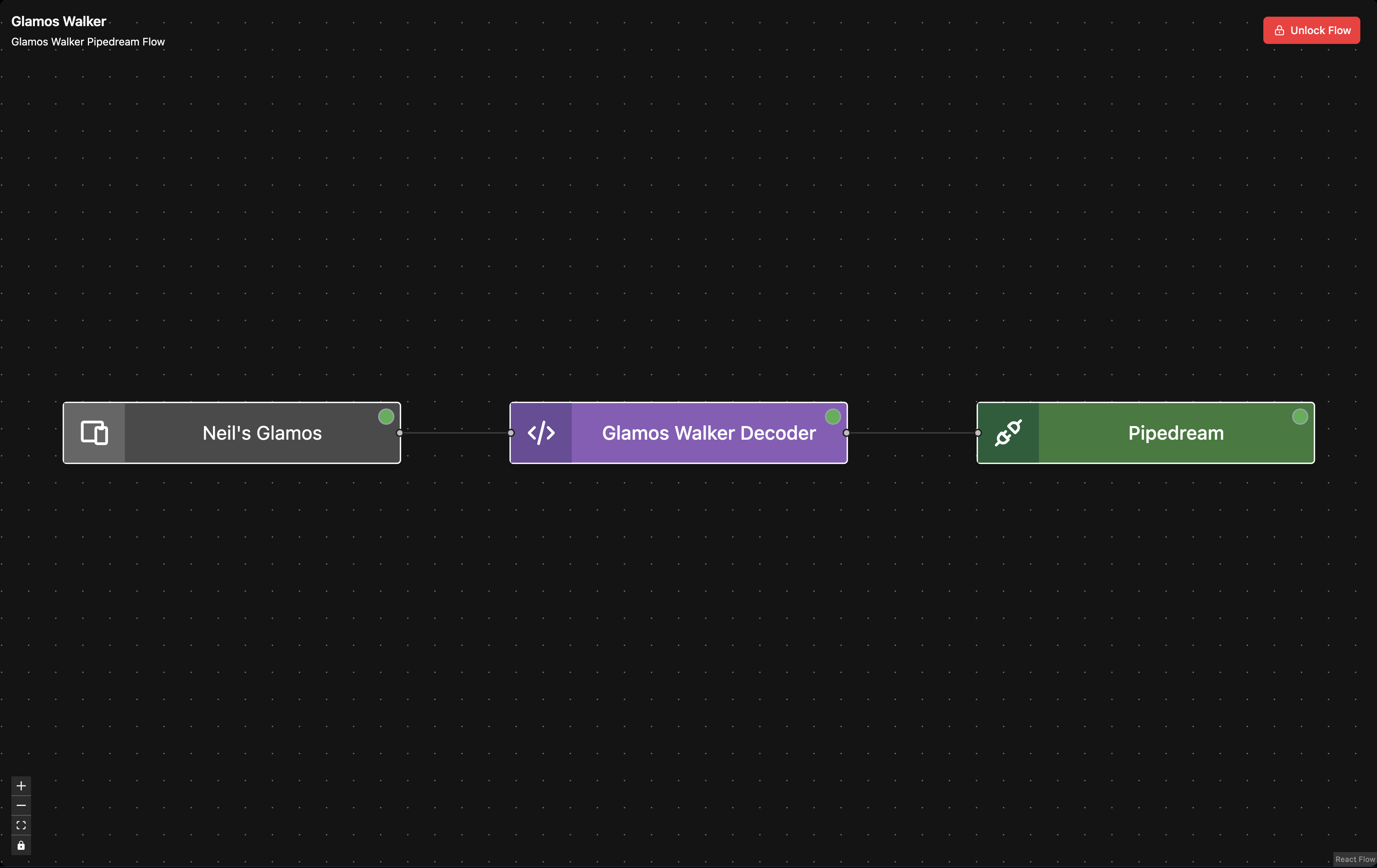Select edge between Neil's Glamos and Decoder
The height and width of the screenshot is (868, 1377).
coord(455,432)
